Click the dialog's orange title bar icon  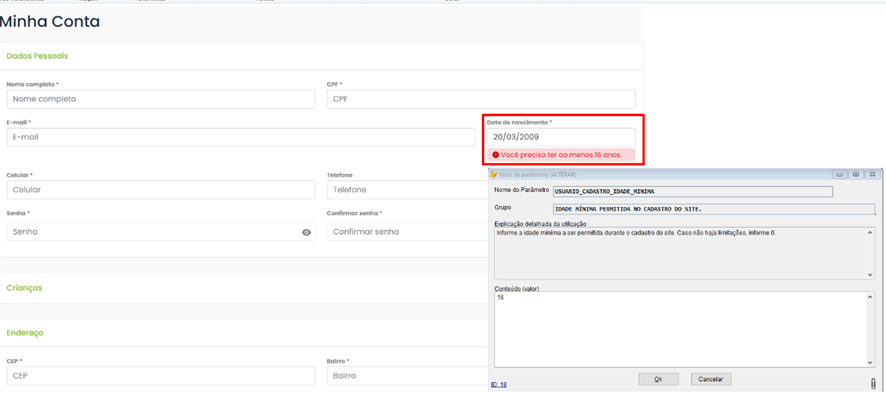493,174
